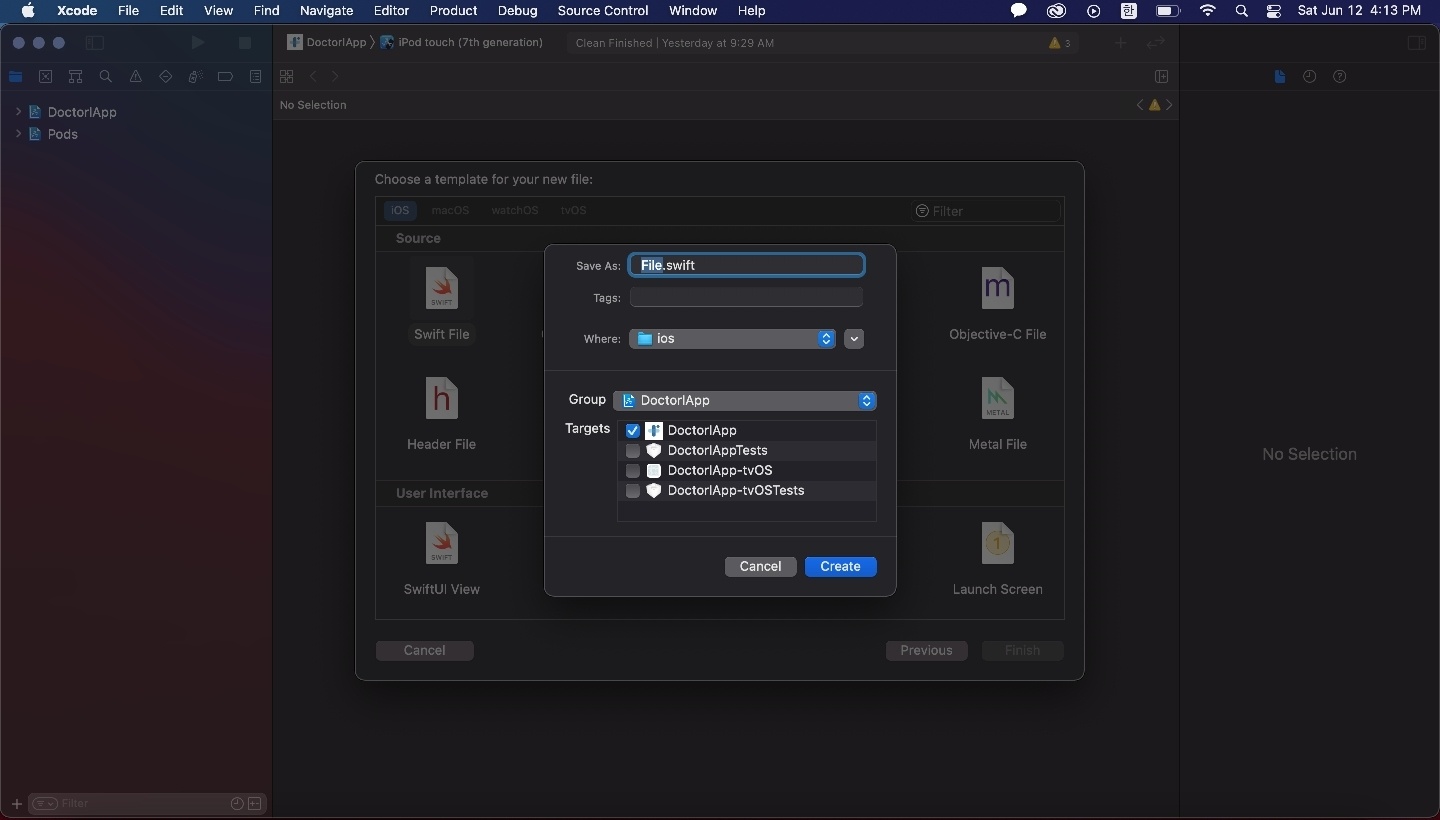This screenshot has width=1440, height=820.
Task: Go back with editor left arrow
Action: pyautogui.click(x=313, y=77)
